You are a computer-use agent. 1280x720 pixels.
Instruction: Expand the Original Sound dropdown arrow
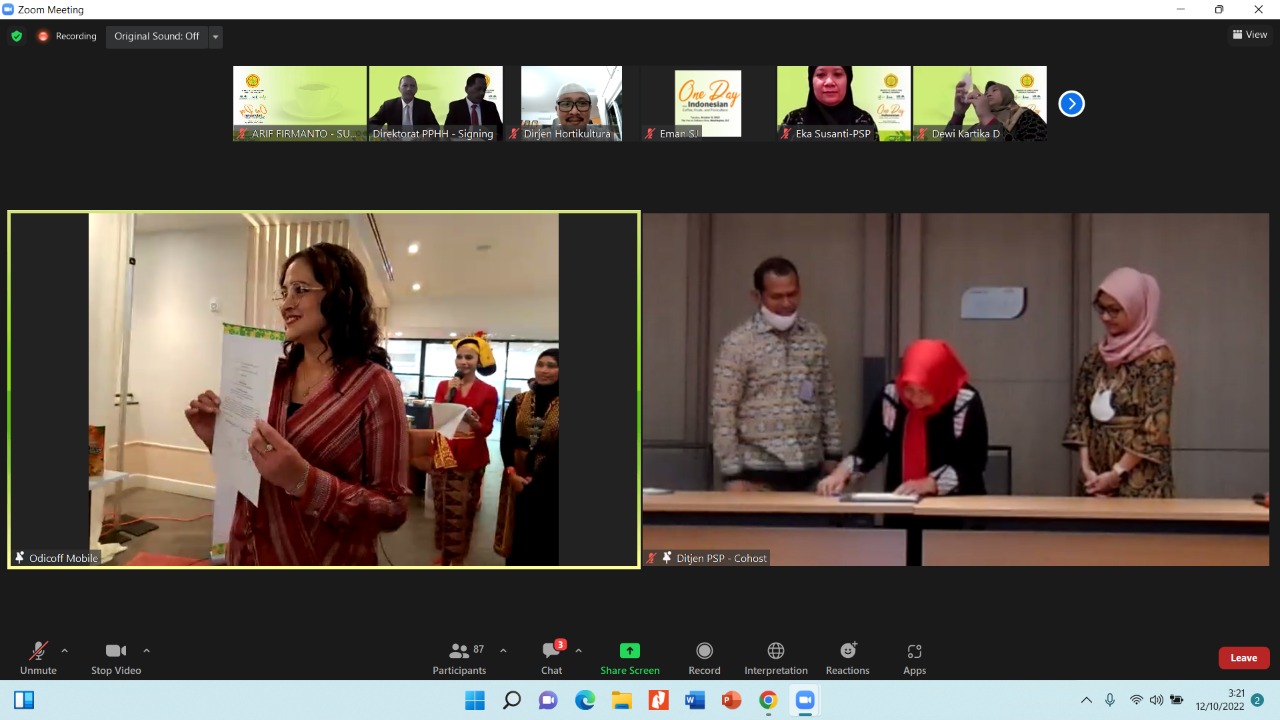215,37
